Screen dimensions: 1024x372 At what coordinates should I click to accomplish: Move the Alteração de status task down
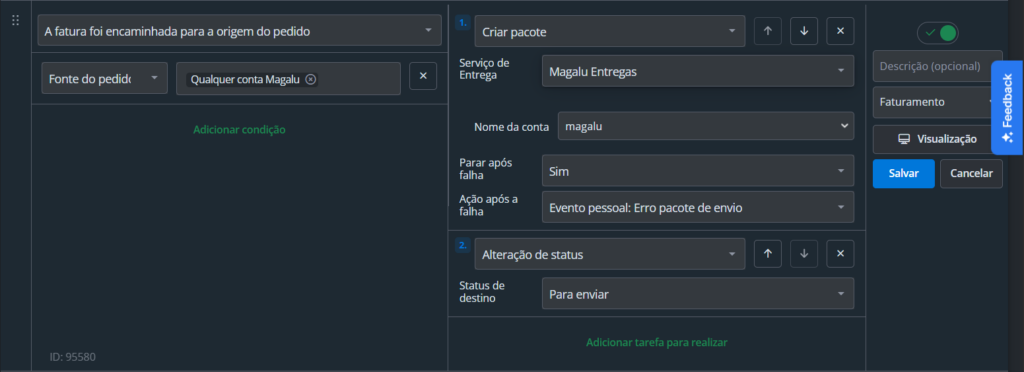coord(804,254)
